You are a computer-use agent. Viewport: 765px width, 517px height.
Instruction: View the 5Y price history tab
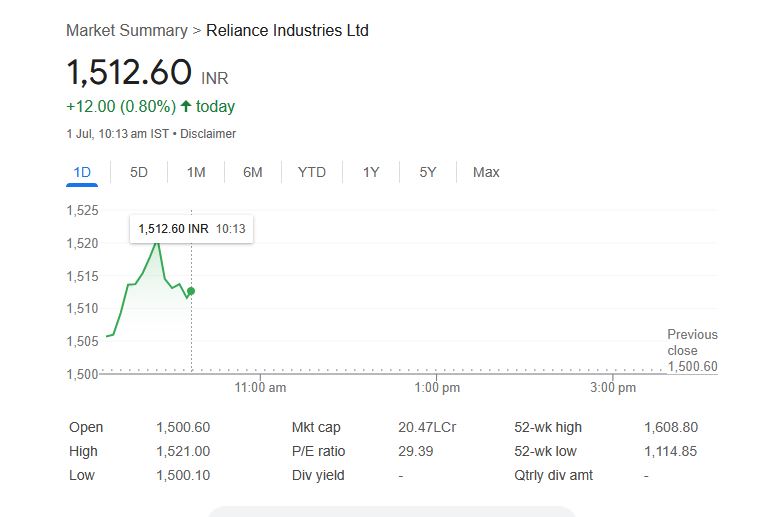click(x=428, y=172)
